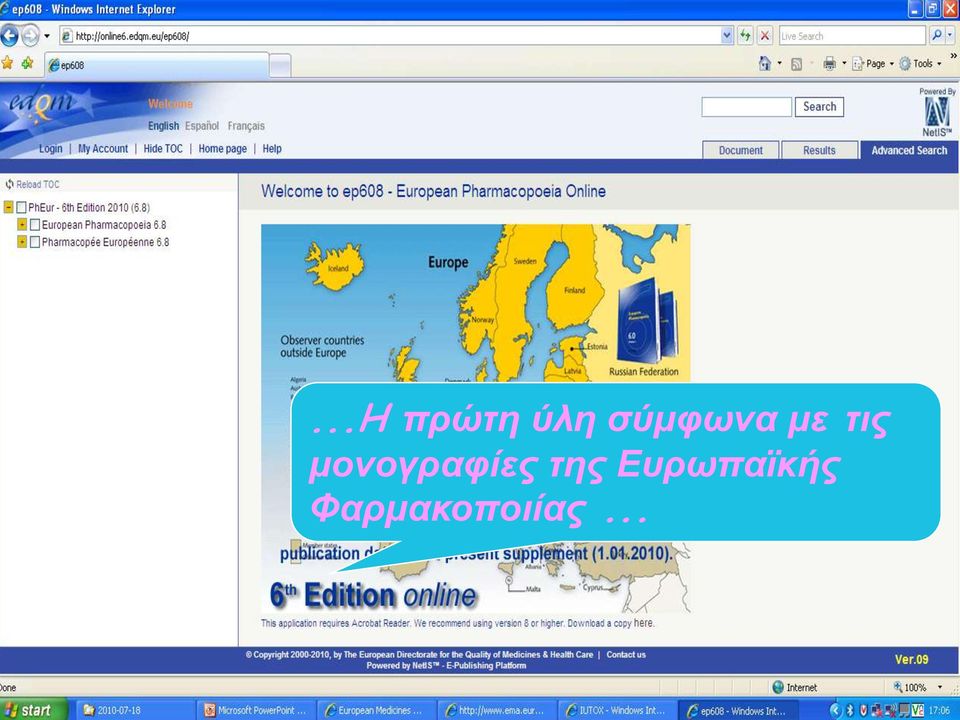The image size is (960, 720).
Task: Click the Contact us footer link
Action: click(x=626, y=654)
